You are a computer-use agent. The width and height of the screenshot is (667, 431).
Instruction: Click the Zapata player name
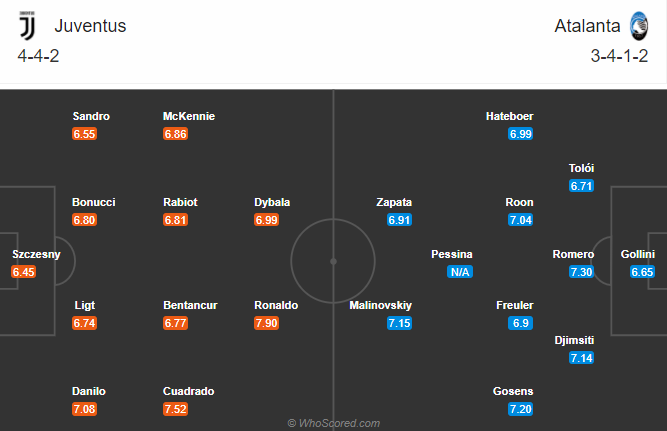(x=394, y=202)
